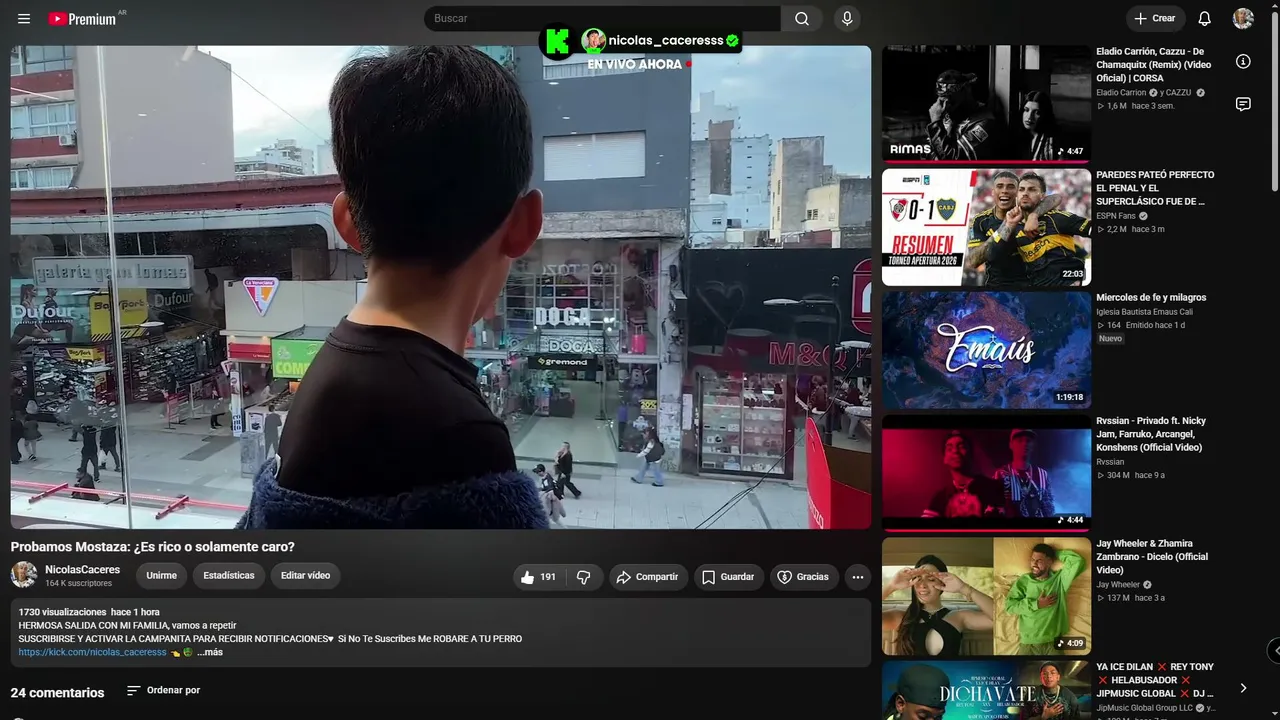This screenshot has width=1280, height=720.
Task: Click the right chevron arrow beside Dichavate video
Action: [1243, 688]
